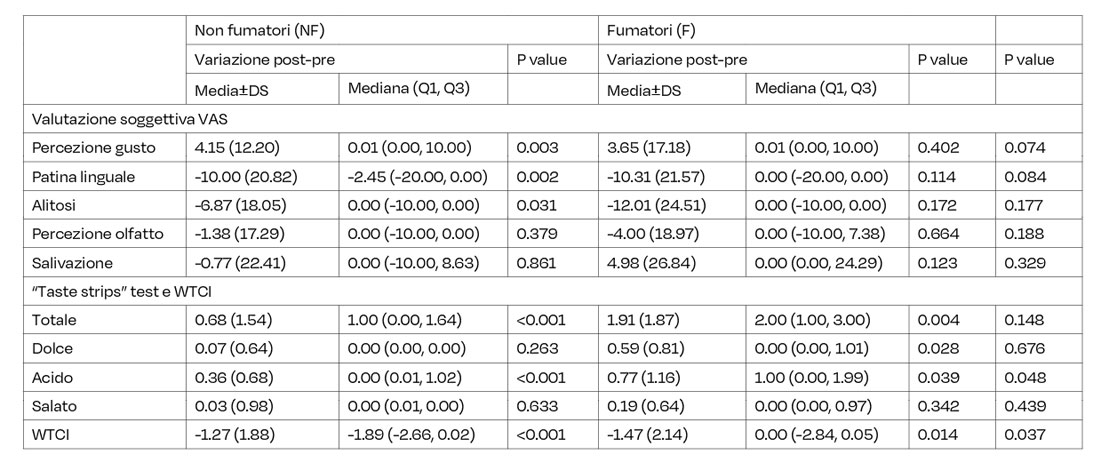Select the P value cell showing 0.048
The width and height of the screenshot is (1100, 472).
tap(1025, 379)
